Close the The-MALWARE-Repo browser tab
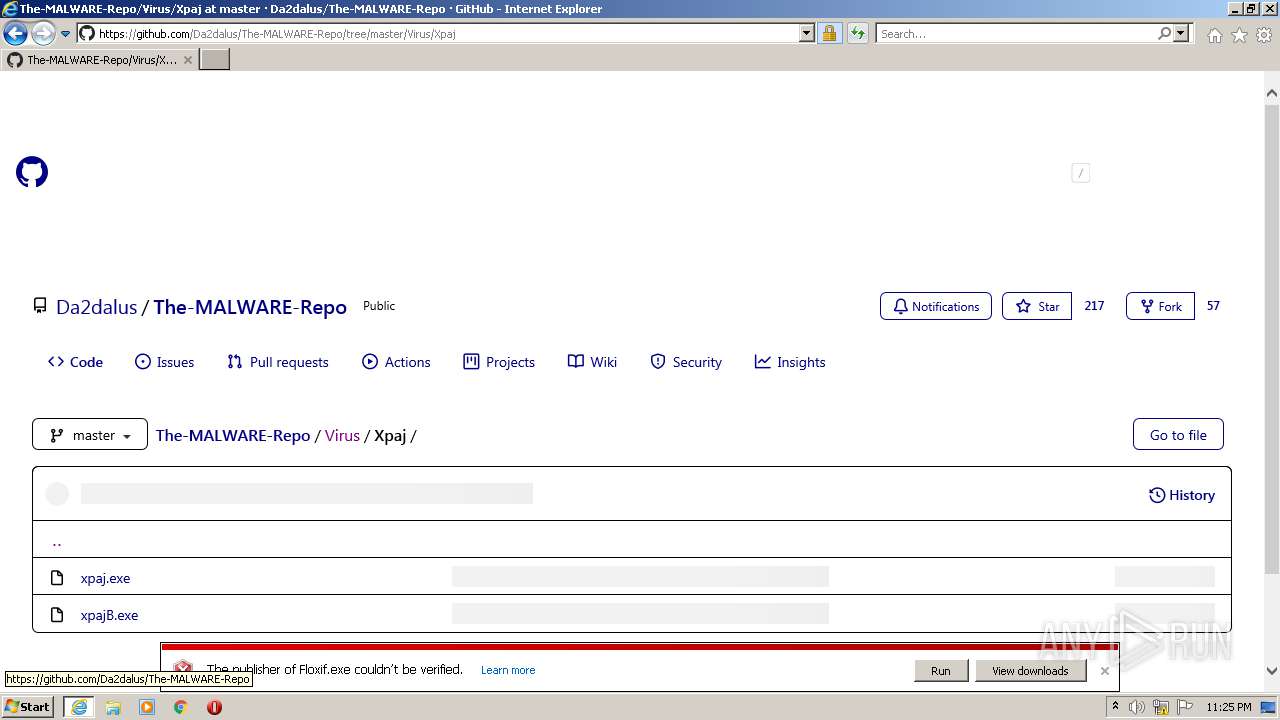The image size is (1280, 720). (x=187, y=60)
